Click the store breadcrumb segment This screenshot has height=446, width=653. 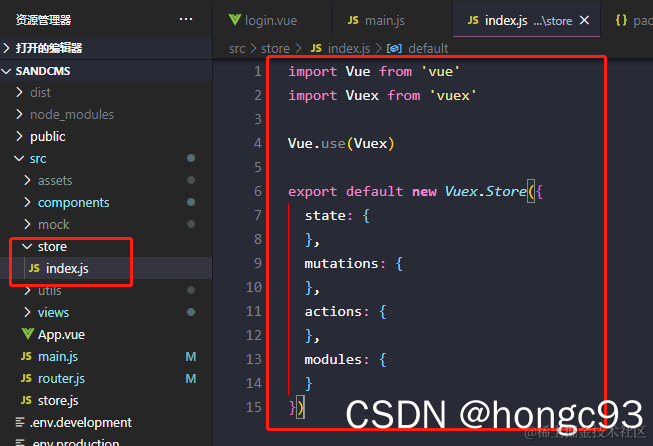(275, 49)
